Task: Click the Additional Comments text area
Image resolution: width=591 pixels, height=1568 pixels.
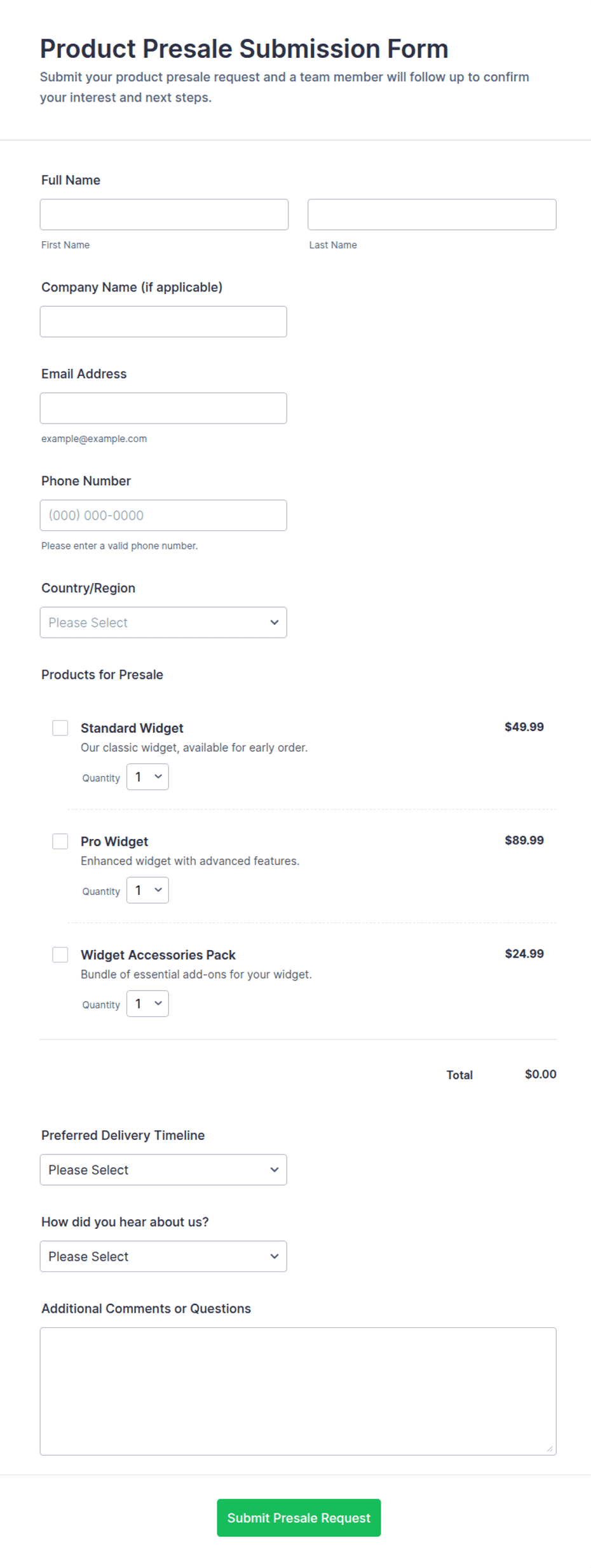Action: coord(298,1391)
